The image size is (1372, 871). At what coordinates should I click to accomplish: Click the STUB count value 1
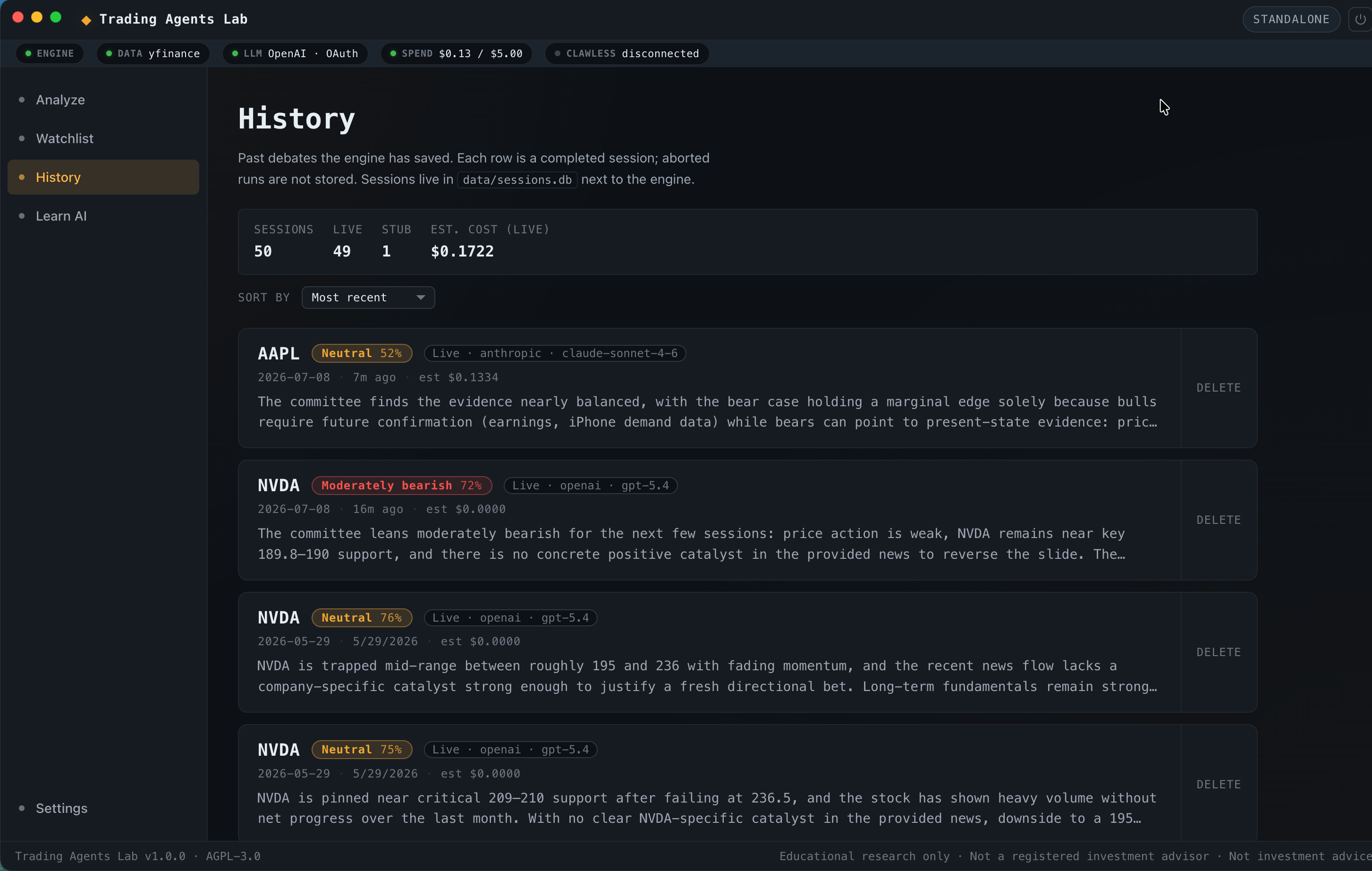coord(386,251)
